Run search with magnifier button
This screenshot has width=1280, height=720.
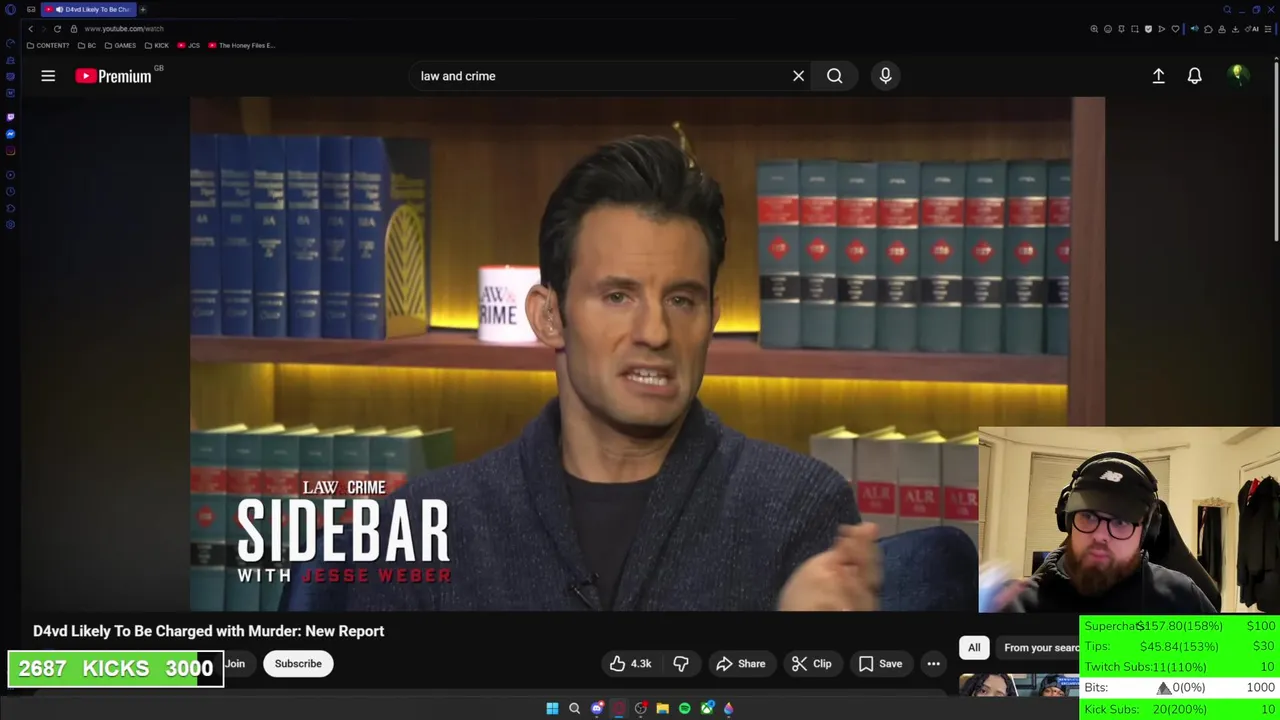[834, 76]
